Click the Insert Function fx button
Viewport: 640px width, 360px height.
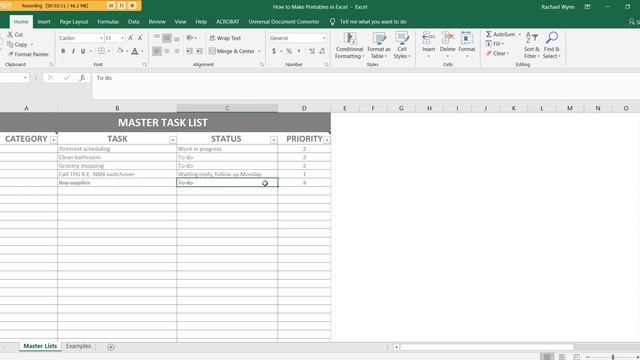(82, 78)
